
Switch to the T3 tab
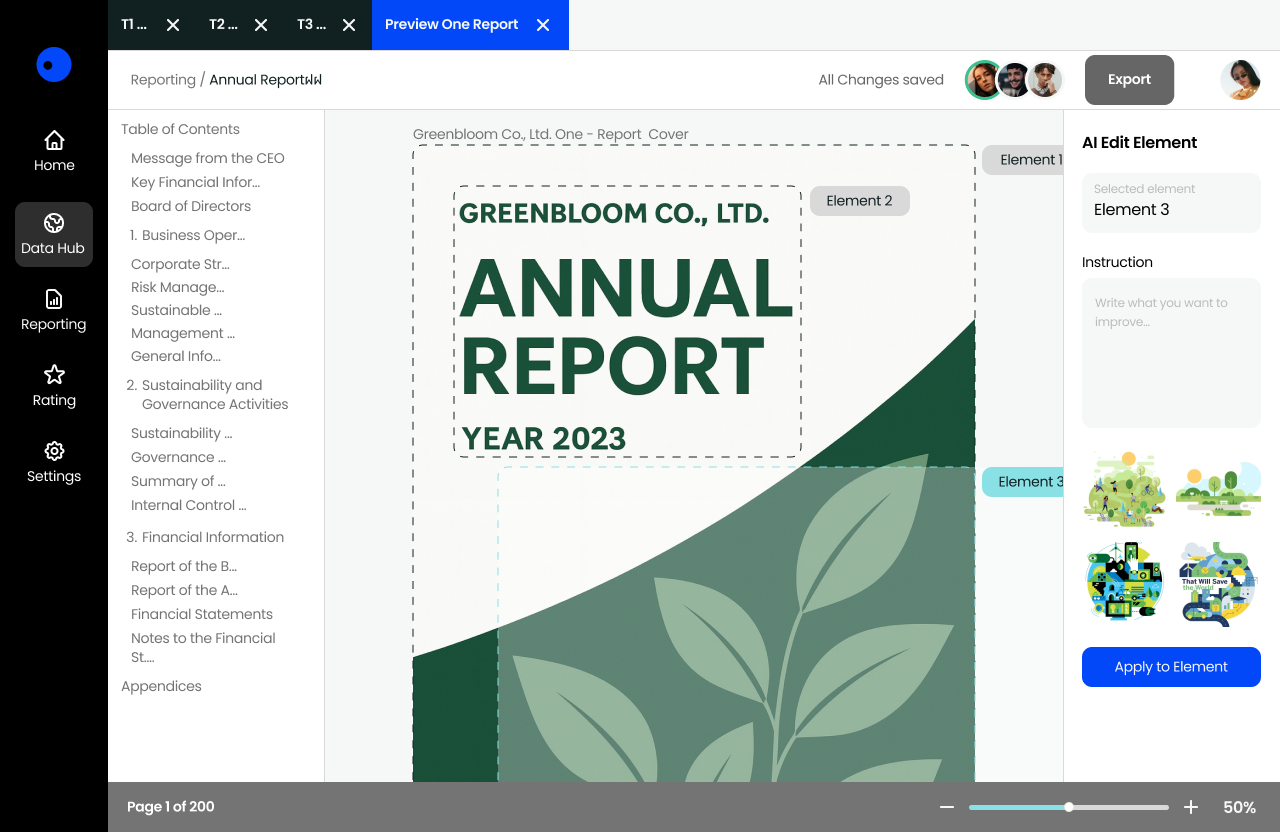311,25
